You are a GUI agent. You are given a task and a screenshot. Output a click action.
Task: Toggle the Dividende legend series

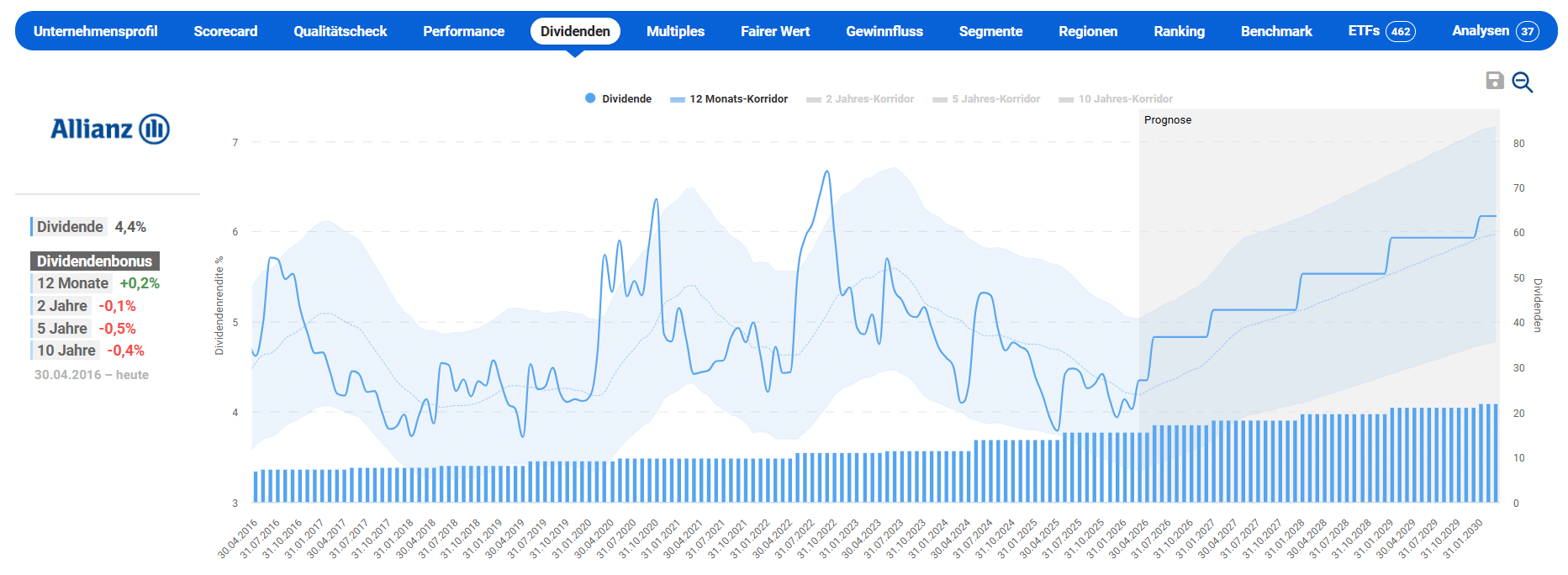[x=618, y=99]
